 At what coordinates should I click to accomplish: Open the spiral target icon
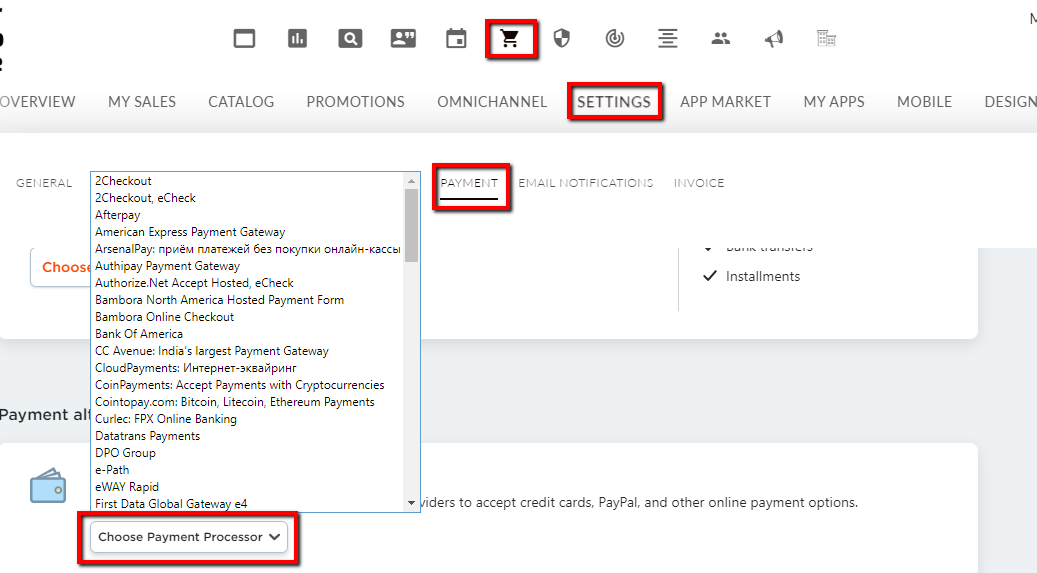coord(614,39)
